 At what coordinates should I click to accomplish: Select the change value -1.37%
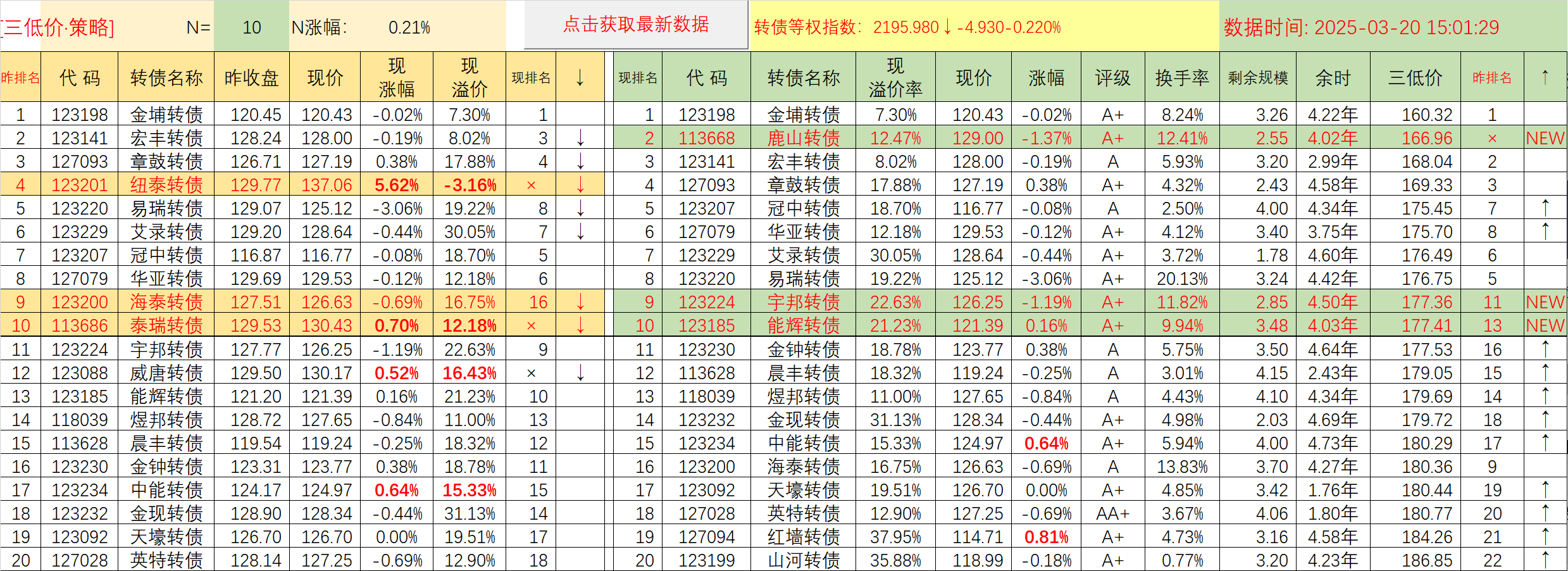[x=1047, y=138]
